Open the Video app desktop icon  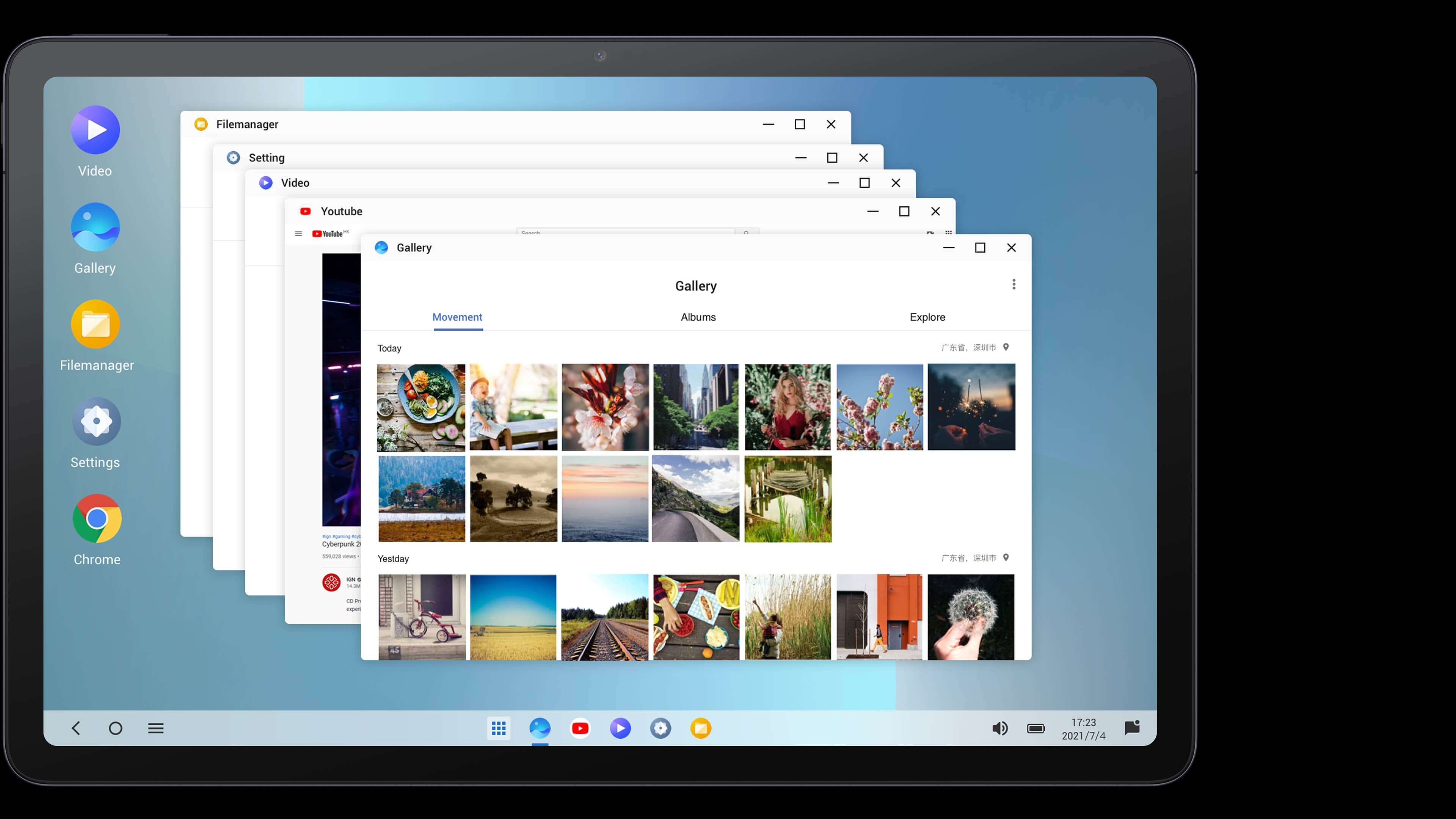pyautogui.click(x=95, y=130)
